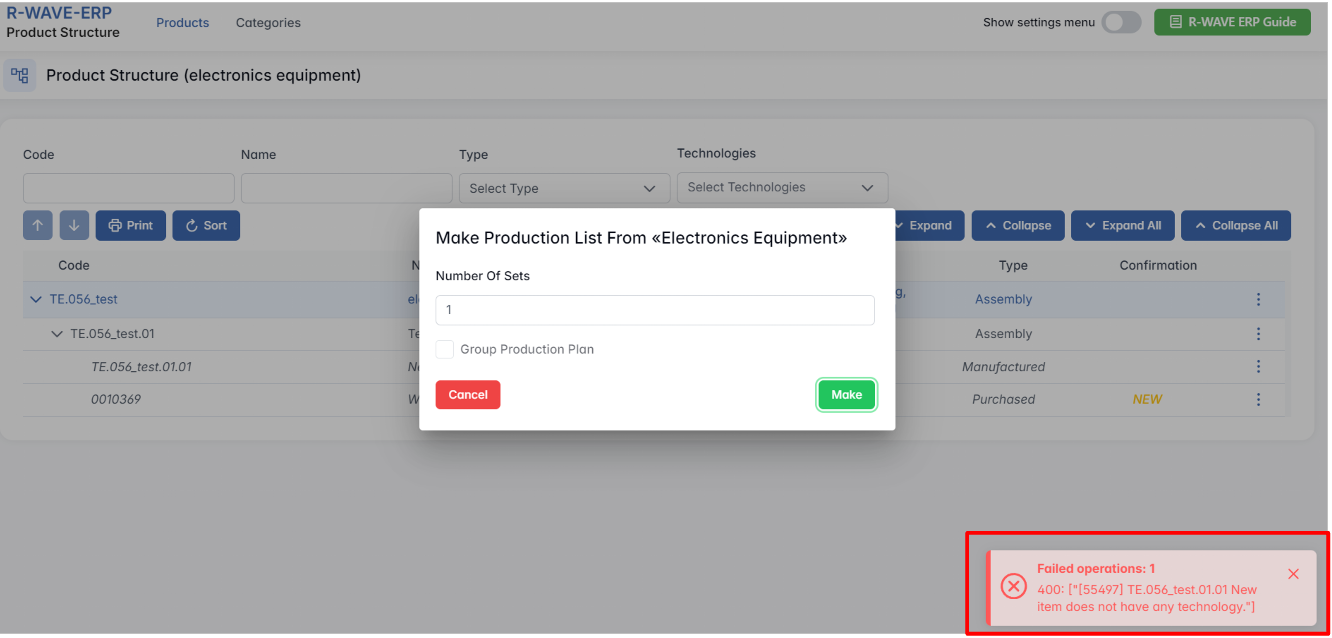Toggle the Show settings menu switch
The image size is (1332, 638).
pyautogui.click(x=1121, y=22)
